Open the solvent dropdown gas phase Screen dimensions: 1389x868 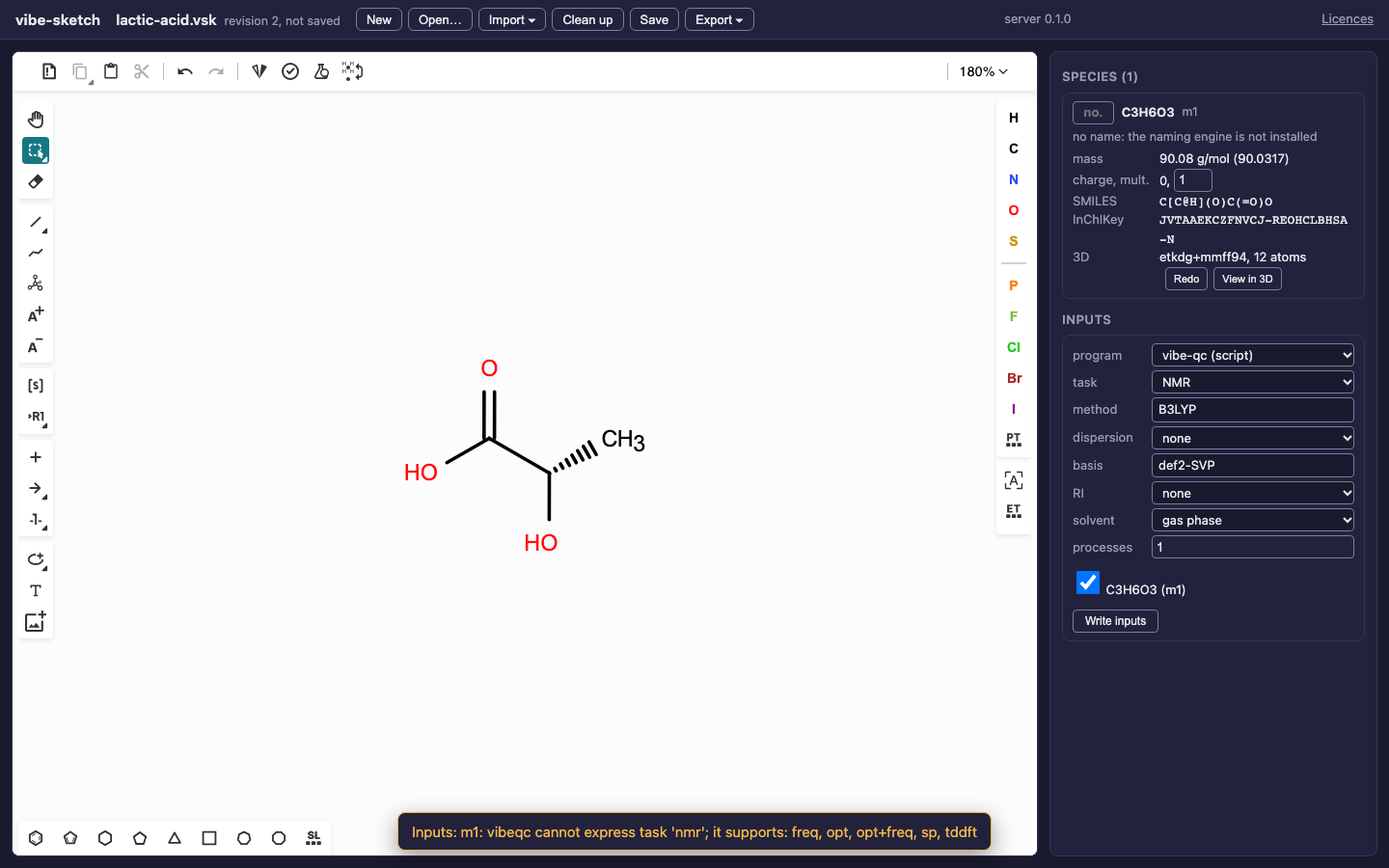tap(1253, 520)
